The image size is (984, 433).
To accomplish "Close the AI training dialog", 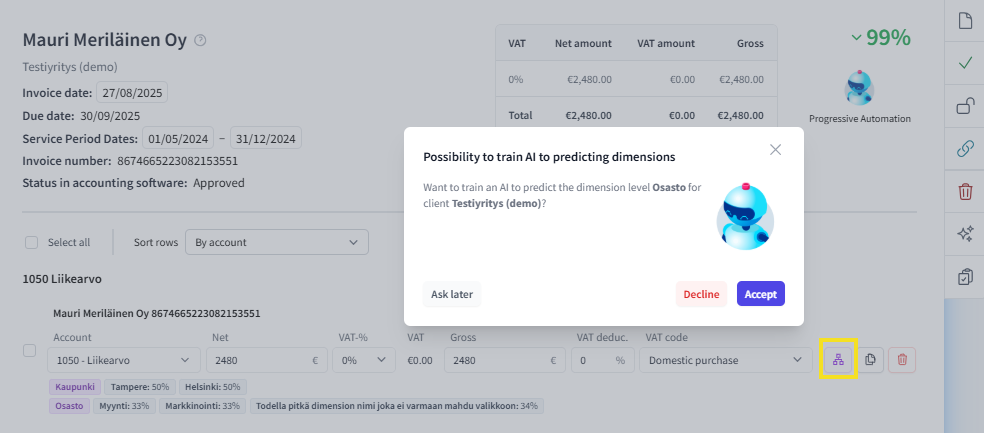I will click(775, 150).
